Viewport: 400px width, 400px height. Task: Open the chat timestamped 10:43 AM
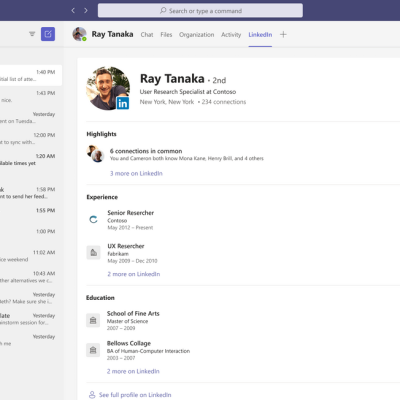tap(31, 277)
